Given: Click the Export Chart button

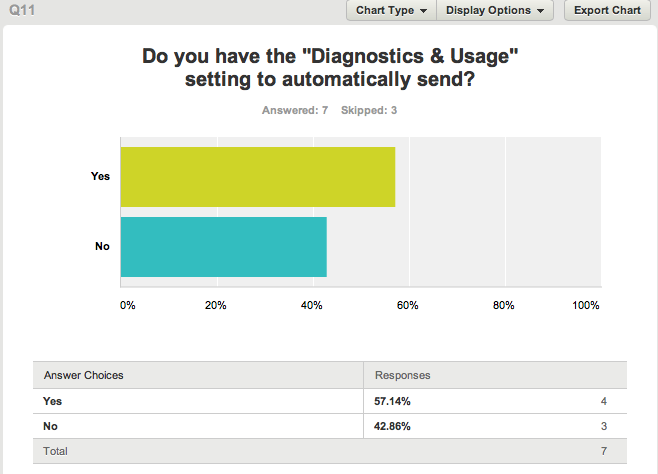Looking at the screenshot, I should pos(607,10).
